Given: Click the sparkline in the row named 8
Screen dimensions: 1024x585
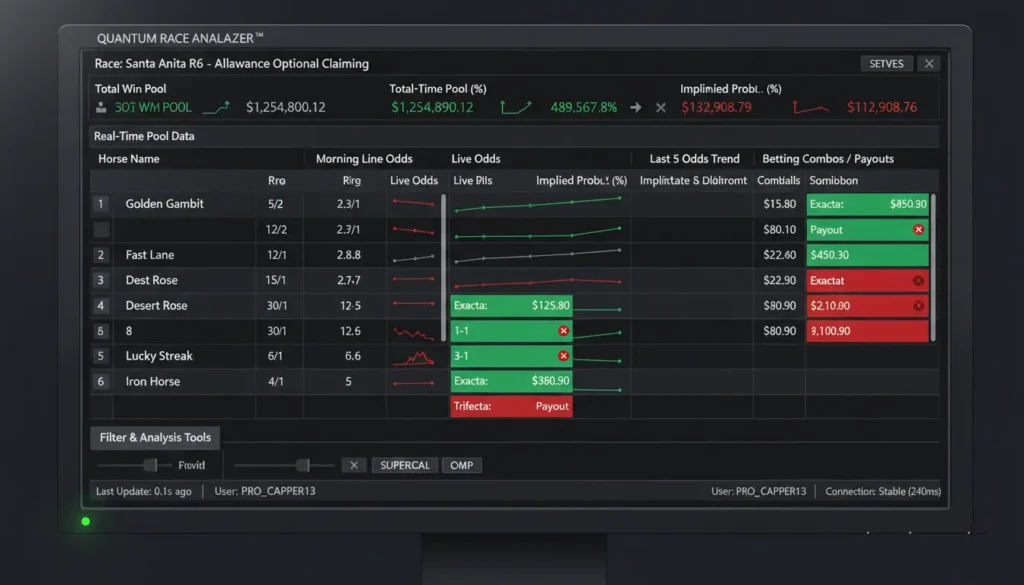Looking at the screenshot, I should tap(413, 334).
